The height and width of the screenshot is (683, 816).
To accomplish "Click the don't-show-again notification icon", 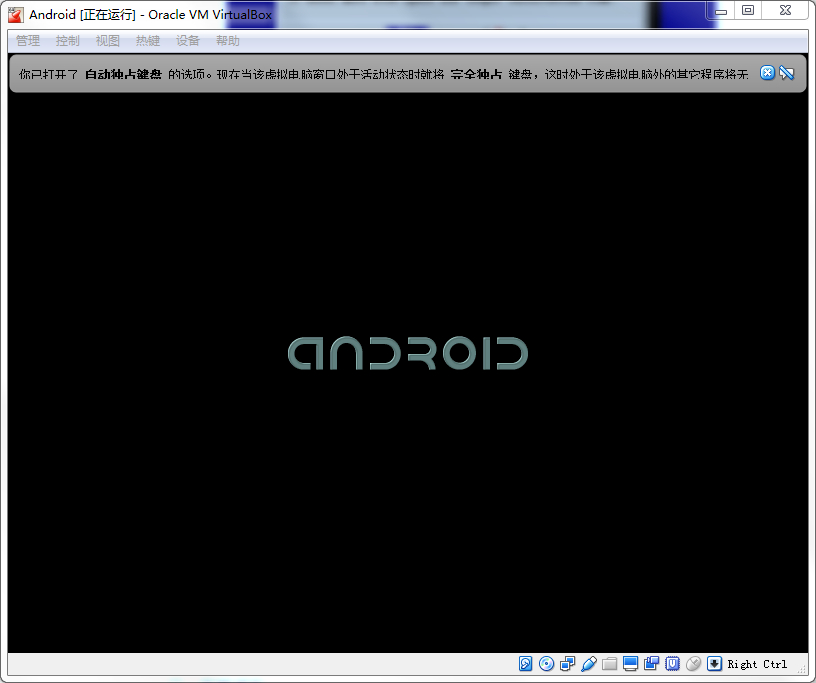I will [x=786, y=73].
